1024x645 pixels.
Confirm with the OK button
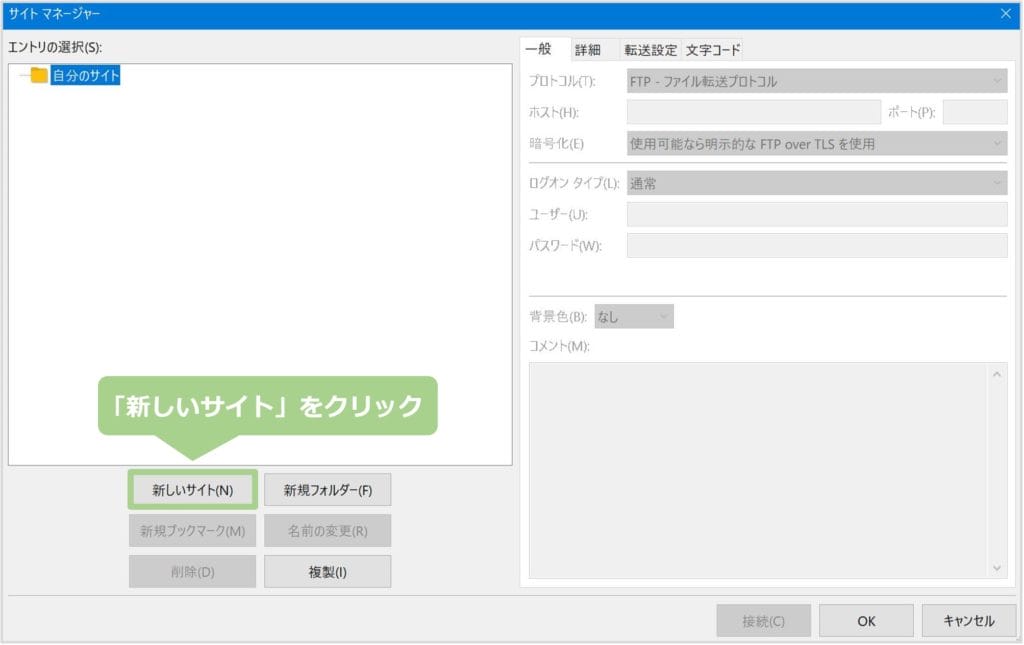865,620
